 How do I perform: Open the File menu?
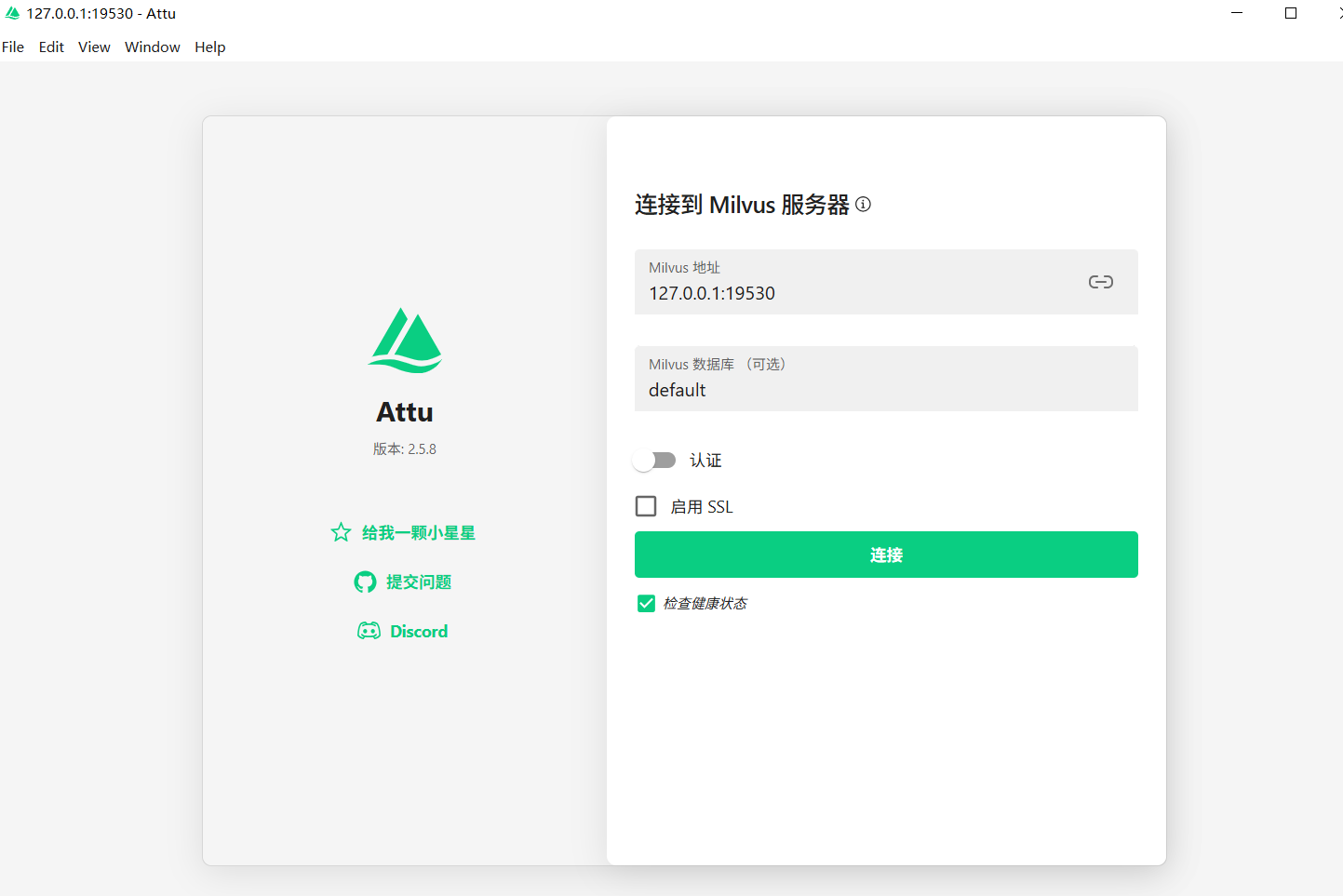point(13,47)
